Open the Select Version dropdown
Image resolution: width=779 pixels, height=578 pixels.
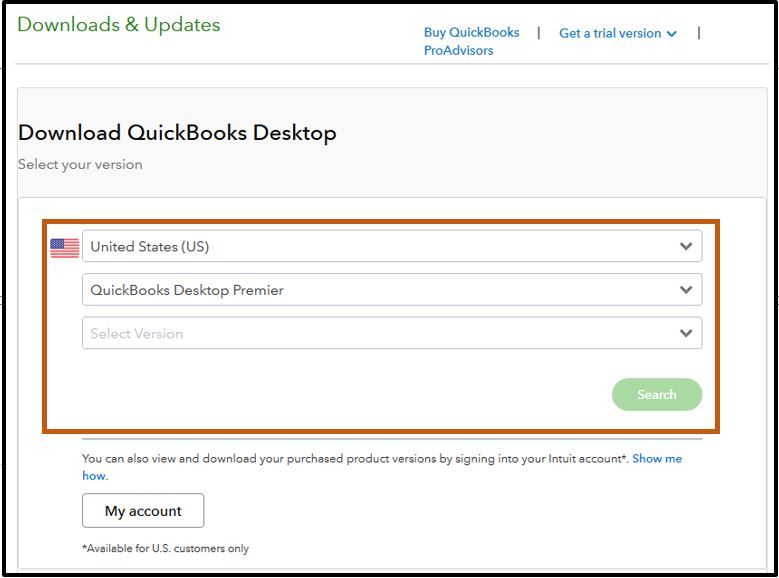[392, 333]
